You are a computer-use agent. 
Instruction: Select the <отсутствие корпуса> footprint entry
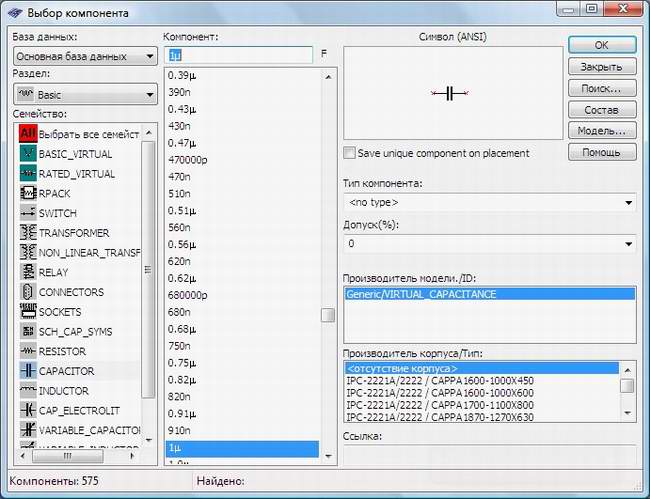481,368
